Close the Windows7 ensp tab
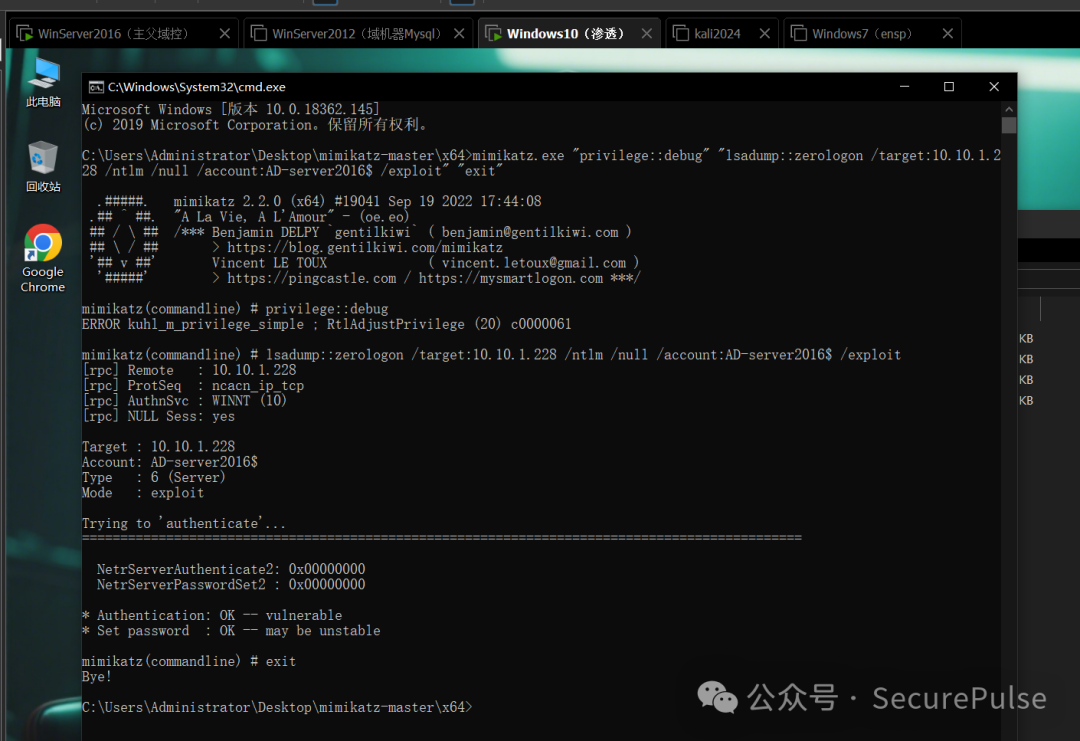The height and width of the screenshot is (741, 1080). click(948, 34)
